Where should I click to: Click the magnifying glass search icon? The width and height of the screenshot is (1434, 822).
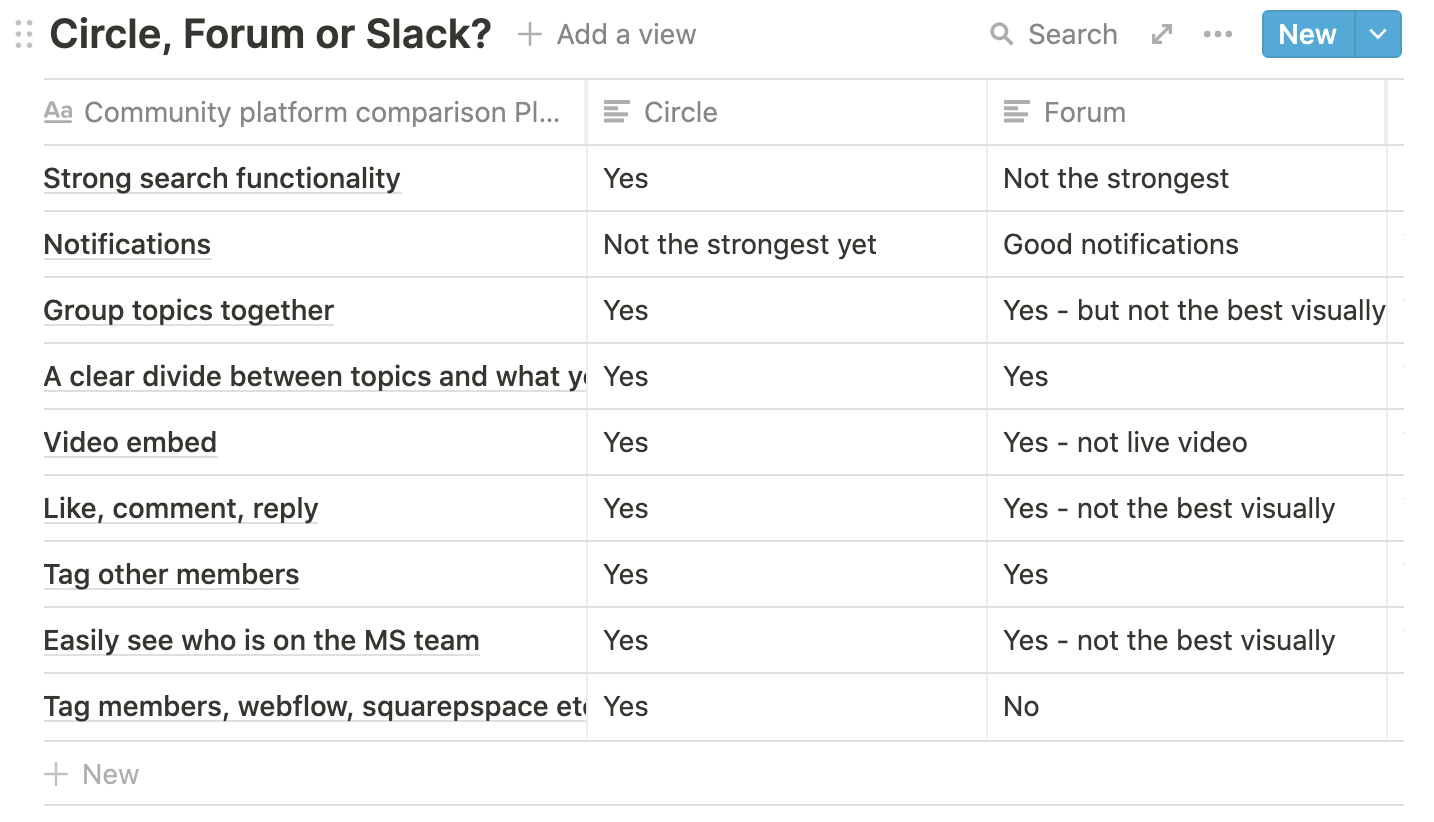click(x=1001, y=35)
